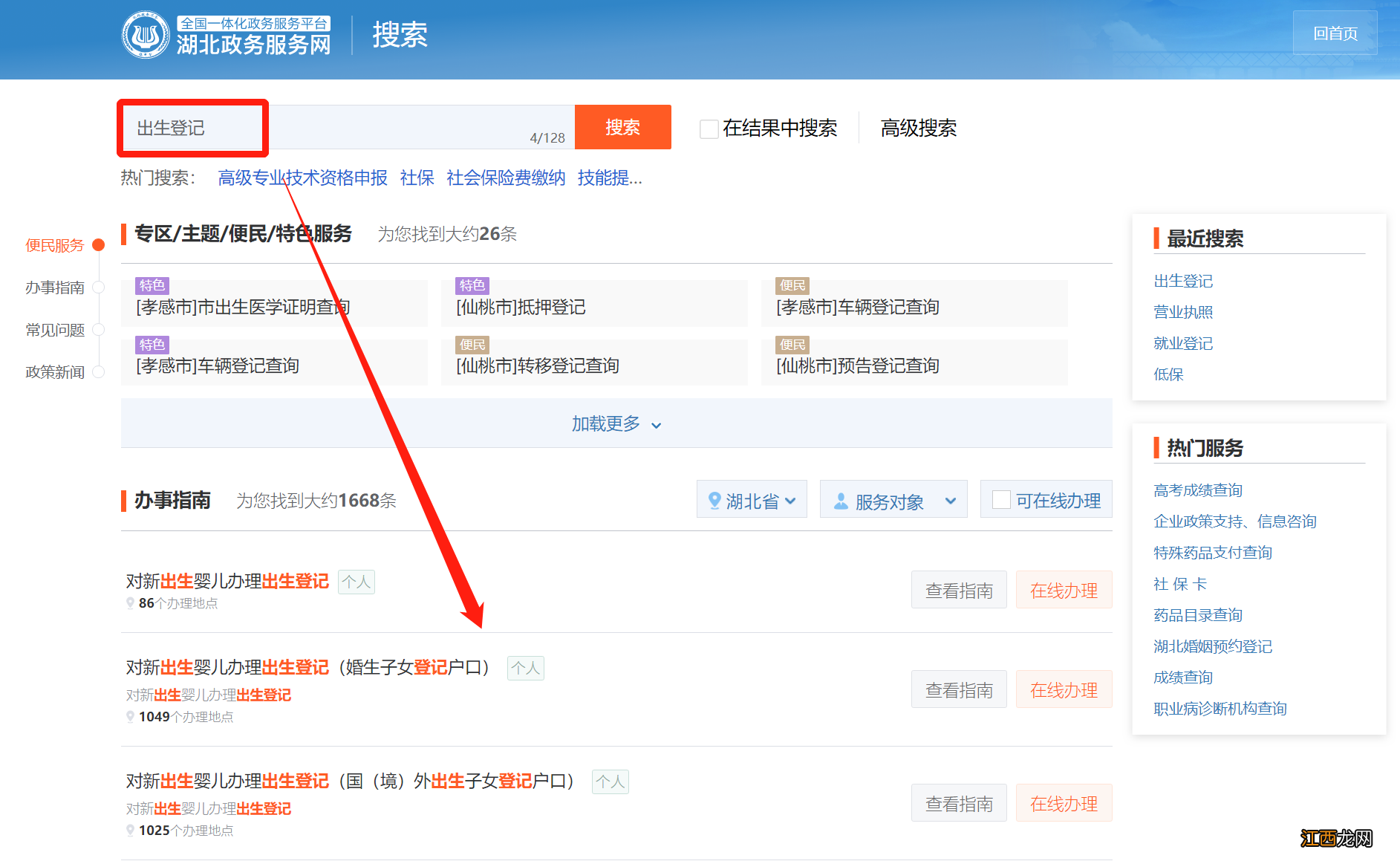
Task: Check the 可在线办理 filter box
Action: coord(1003,500)
